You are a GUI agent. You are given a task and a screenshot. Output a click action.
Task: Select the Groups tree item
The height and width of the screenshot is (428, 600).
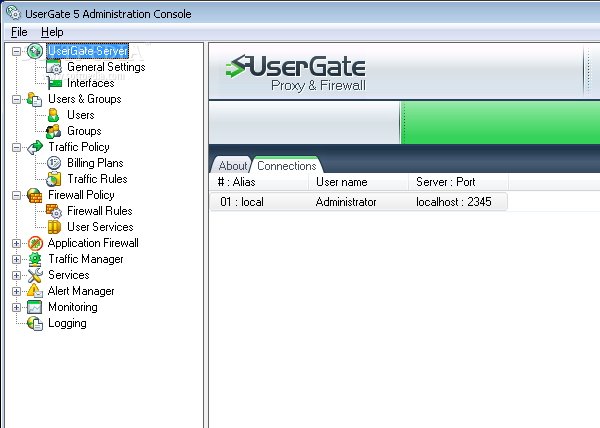(84, 131)
